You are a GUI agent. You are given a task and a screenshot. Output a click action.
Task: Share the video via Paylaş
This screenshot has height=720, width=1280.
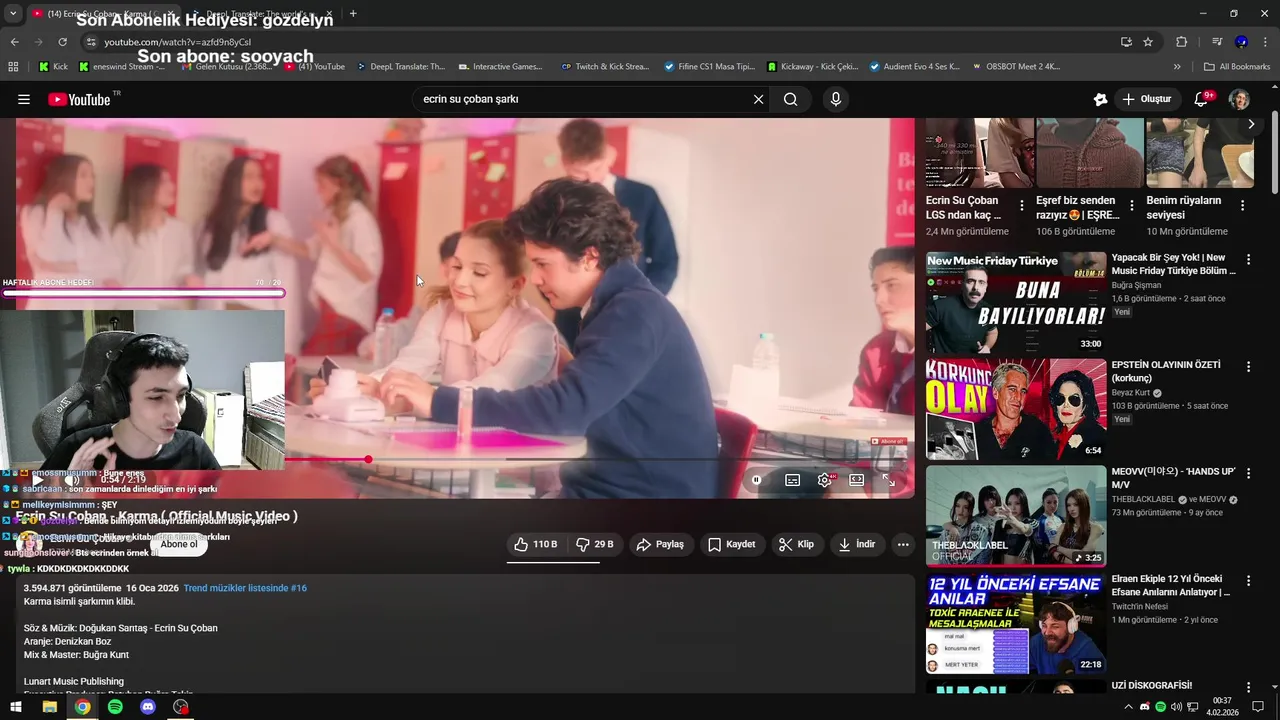pyautogui.click(x=660, y=544)
